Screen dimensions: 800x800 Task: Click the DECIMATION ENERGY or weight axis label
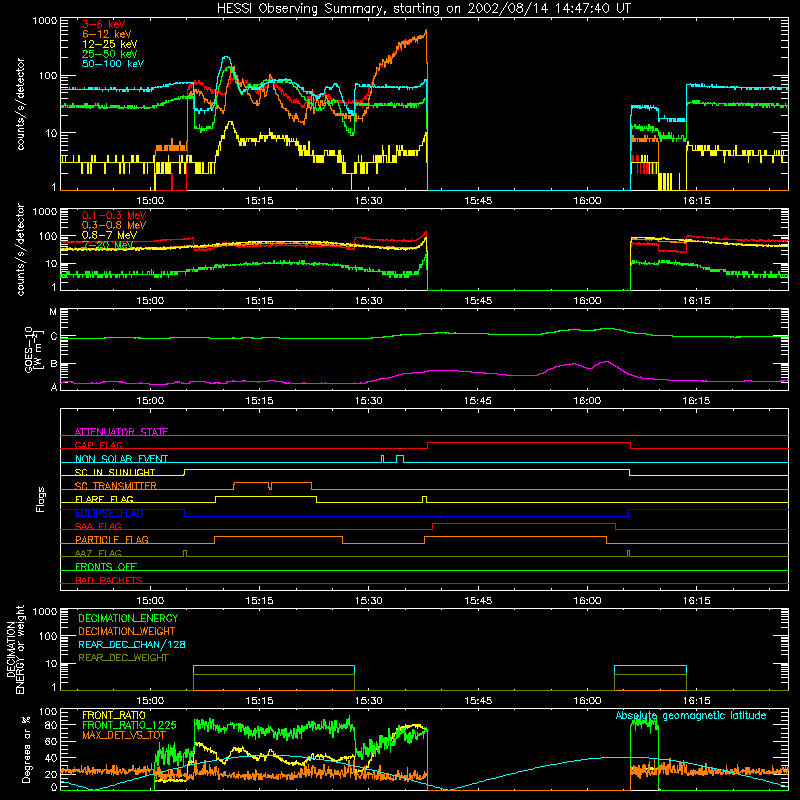point(15,649)
